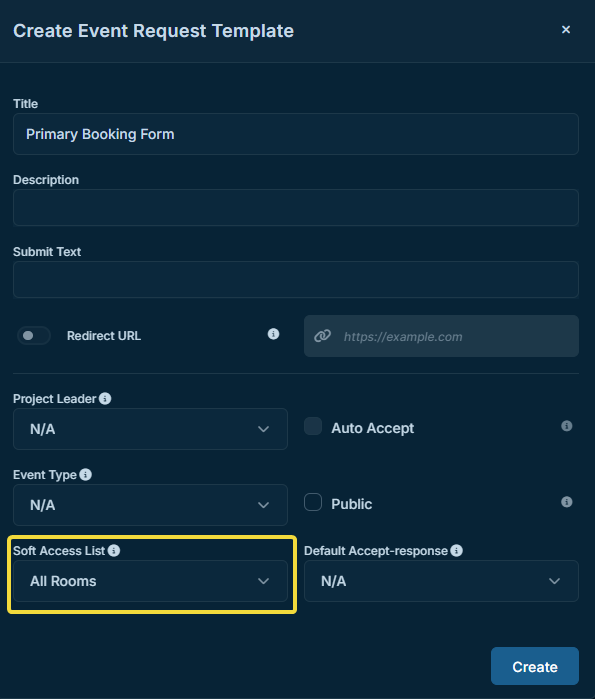Click the Public info icon
Image resolution: width=595 pixels, height=699 pixels.
tap(566, 502)
